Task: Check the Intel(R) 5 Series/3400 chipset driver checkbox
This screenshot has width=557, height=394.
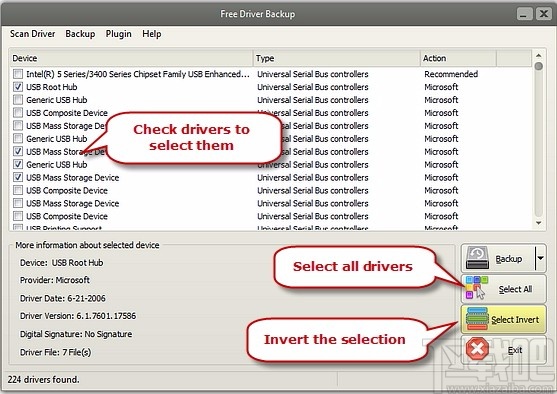Action: [18, 74]
